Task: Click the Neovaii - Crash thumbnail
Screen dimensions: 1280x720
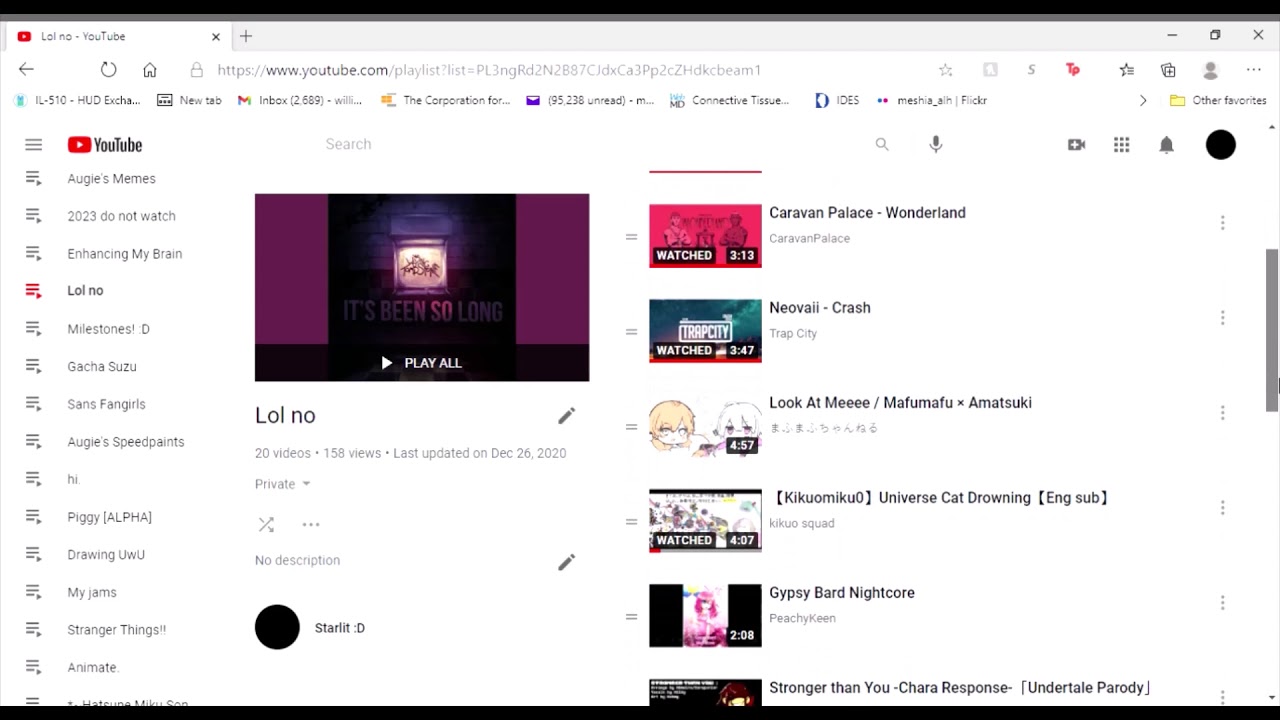Action: 705,331
